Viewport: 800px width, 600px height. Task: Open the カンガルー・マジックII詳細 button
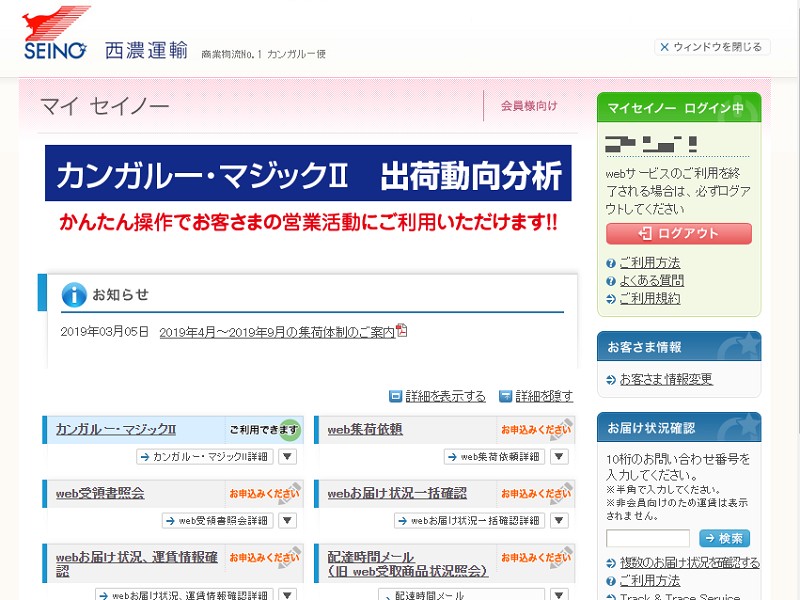(x=205, y=457)
